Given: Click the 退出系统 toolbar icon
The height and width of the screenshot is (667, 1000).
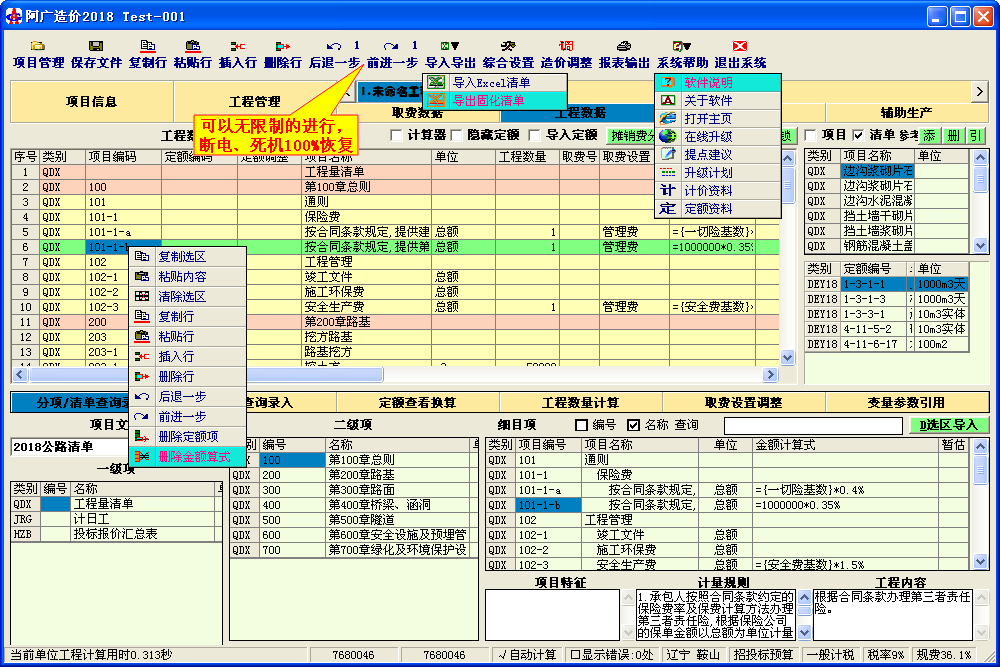Looking at the screenshot, I should coord(740,46).
